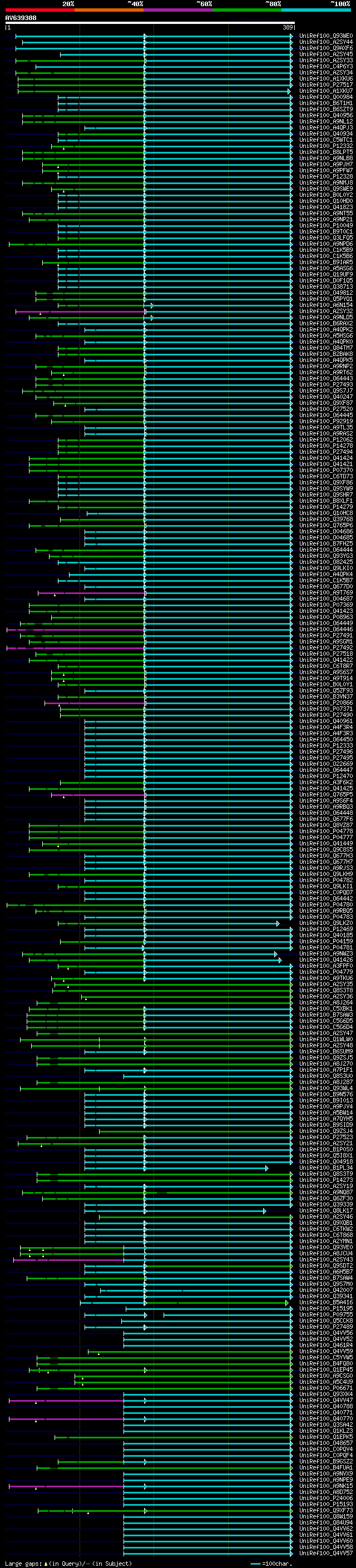Viewport: 356px width, 1568px height.
Task: Select hit UniRef100_P10049
Action: pos(326,226)
